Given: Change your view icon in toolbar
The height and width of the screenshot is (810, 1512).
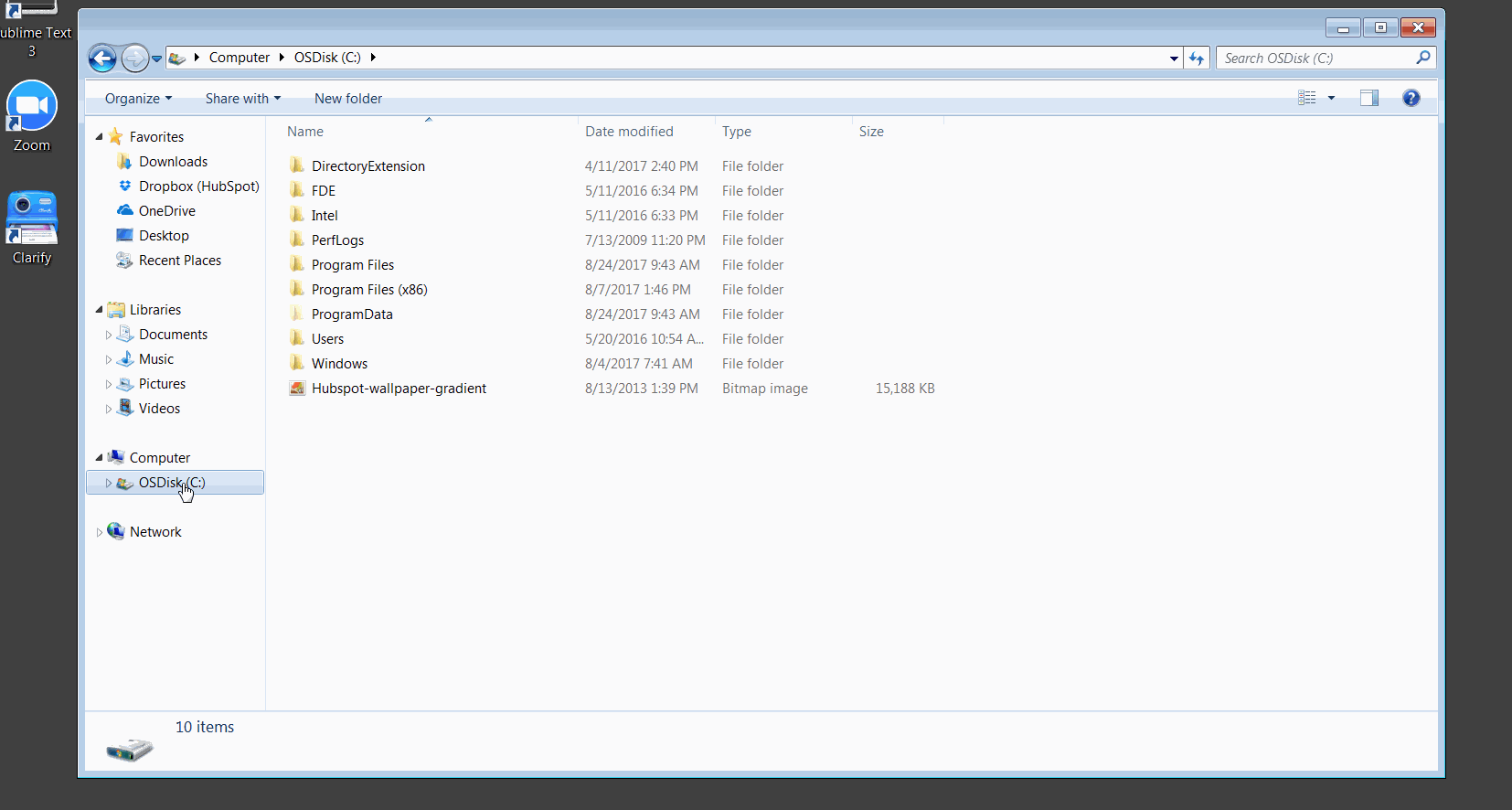Looking at the screenshot, I should click(1307, 98).
